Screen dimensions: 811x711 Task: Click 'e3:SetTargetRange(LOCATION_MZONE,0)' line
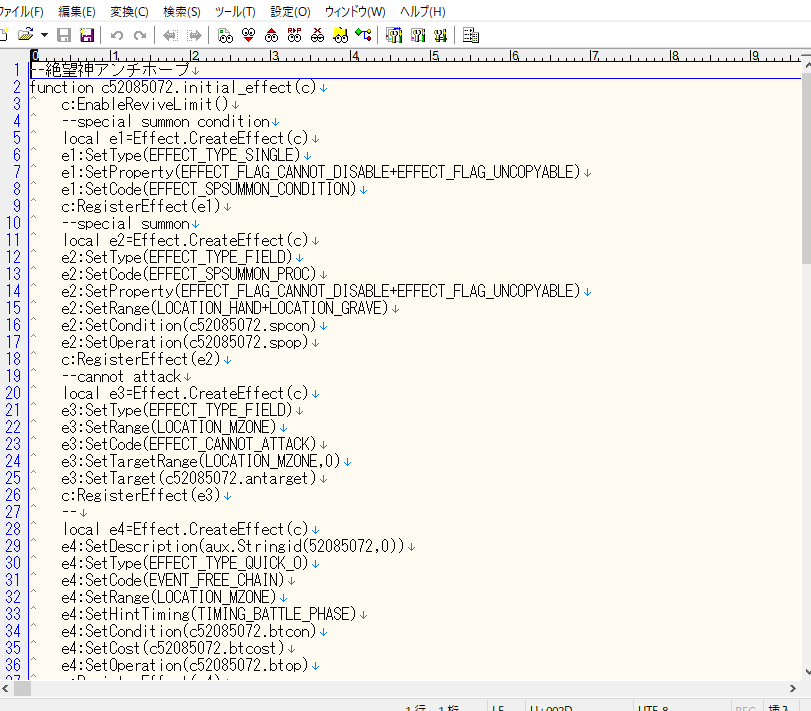click(x=201, y=461)
